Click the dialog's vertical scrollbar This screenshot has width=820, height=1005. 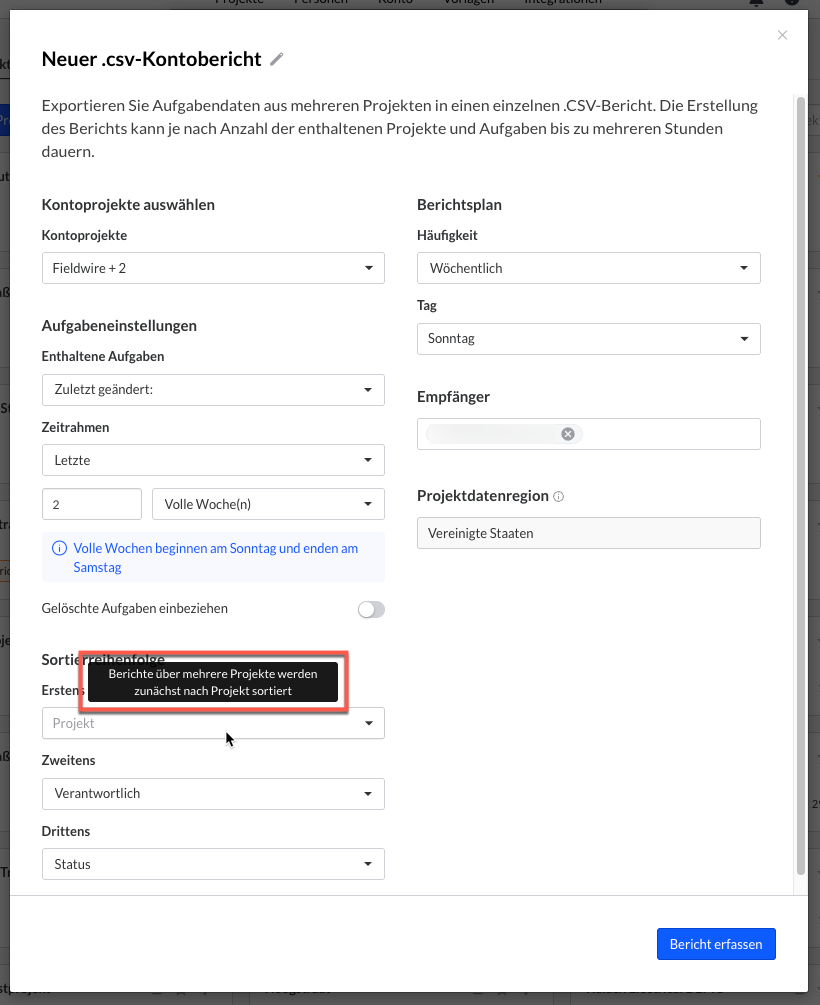coord(799,480)
